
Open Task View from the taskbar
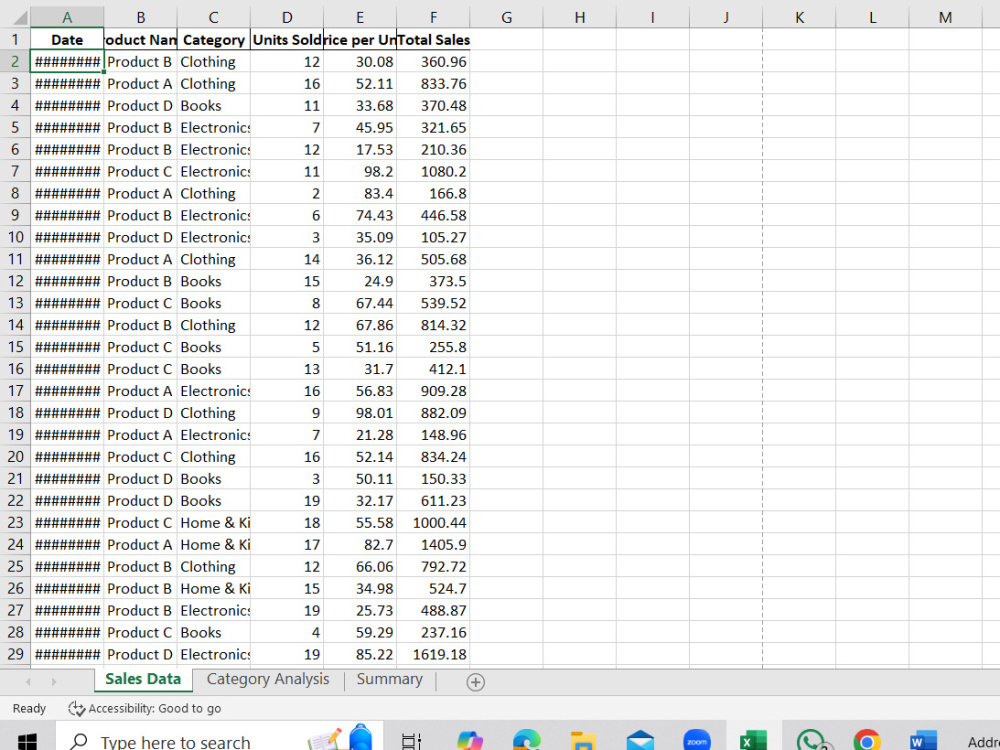411,742
